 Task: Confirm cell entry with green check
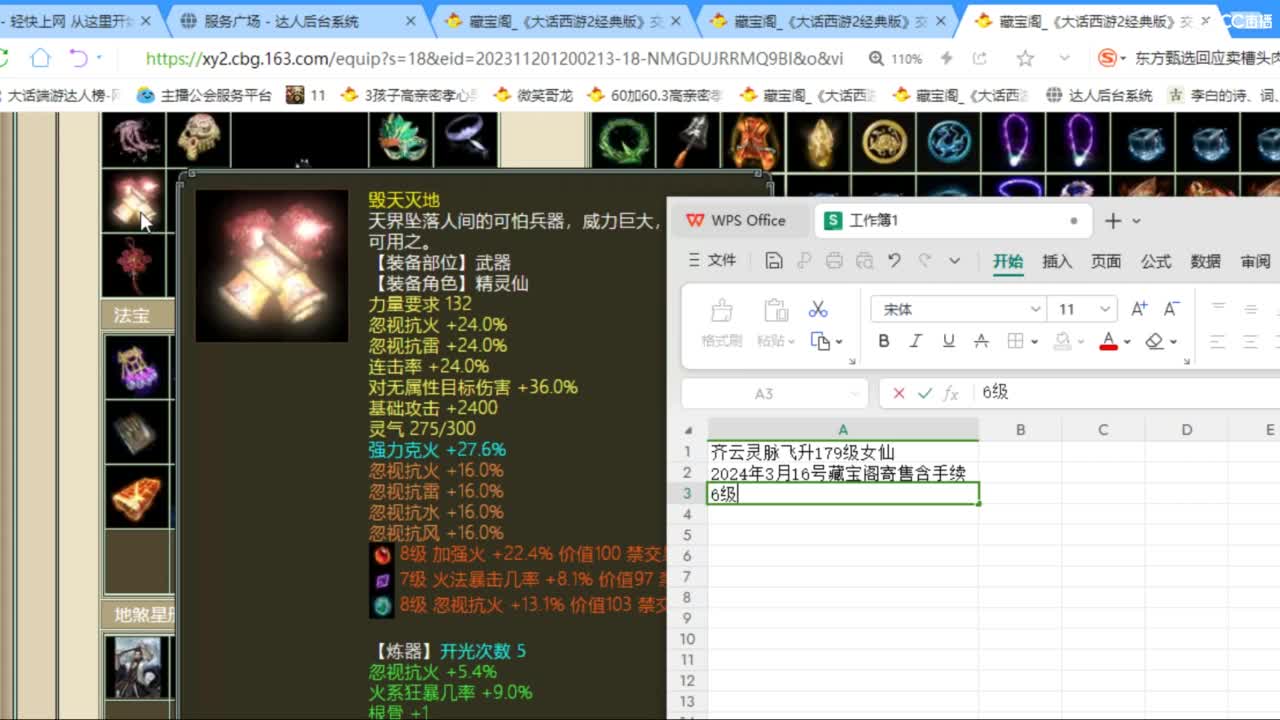[x=924, y=394]
